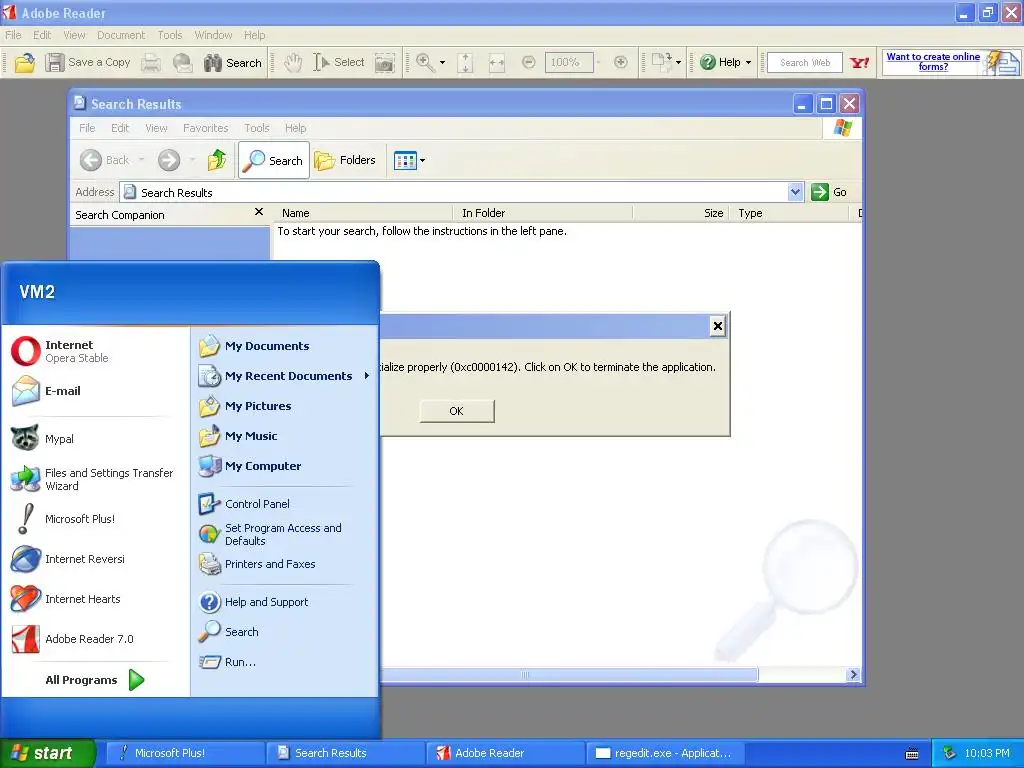
Task: Open the Adobe Reader Help dropdown arrow
Action: click(748, 63)
